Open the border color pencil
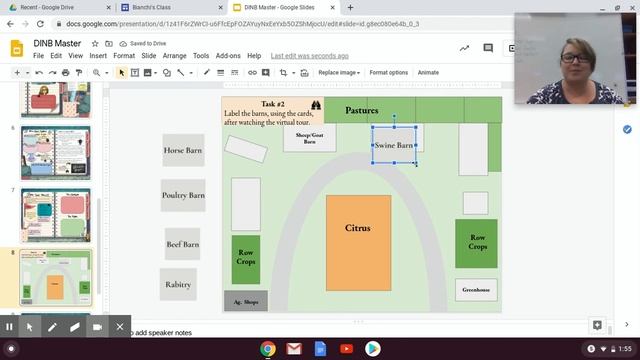 207,73
